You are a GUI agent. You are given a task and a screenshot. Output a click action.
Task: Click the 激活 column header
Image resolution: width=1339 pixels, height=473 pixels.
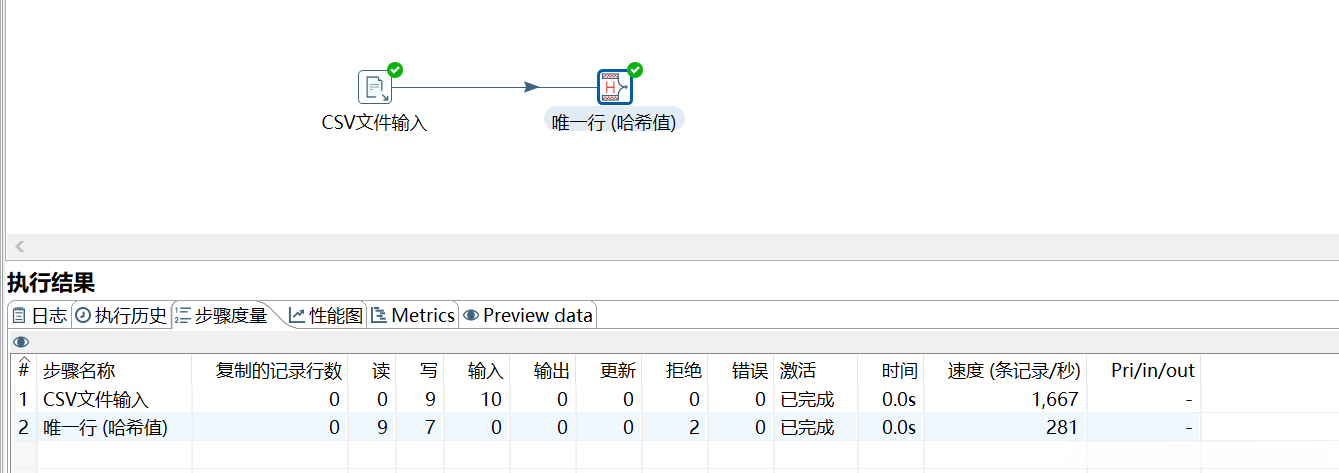coord(797,371)
